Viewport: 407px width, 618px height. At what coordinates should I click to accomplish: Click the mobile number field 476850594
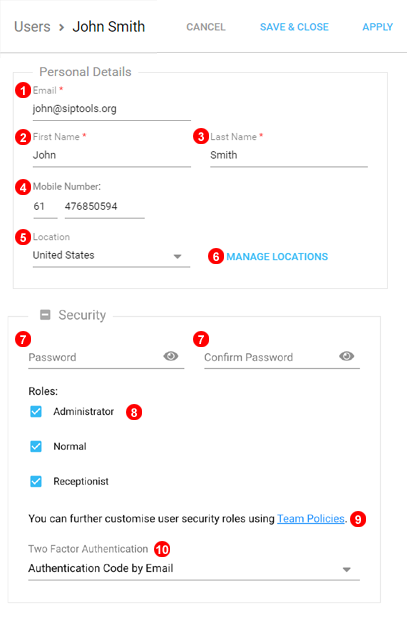(x=104, y=207)
